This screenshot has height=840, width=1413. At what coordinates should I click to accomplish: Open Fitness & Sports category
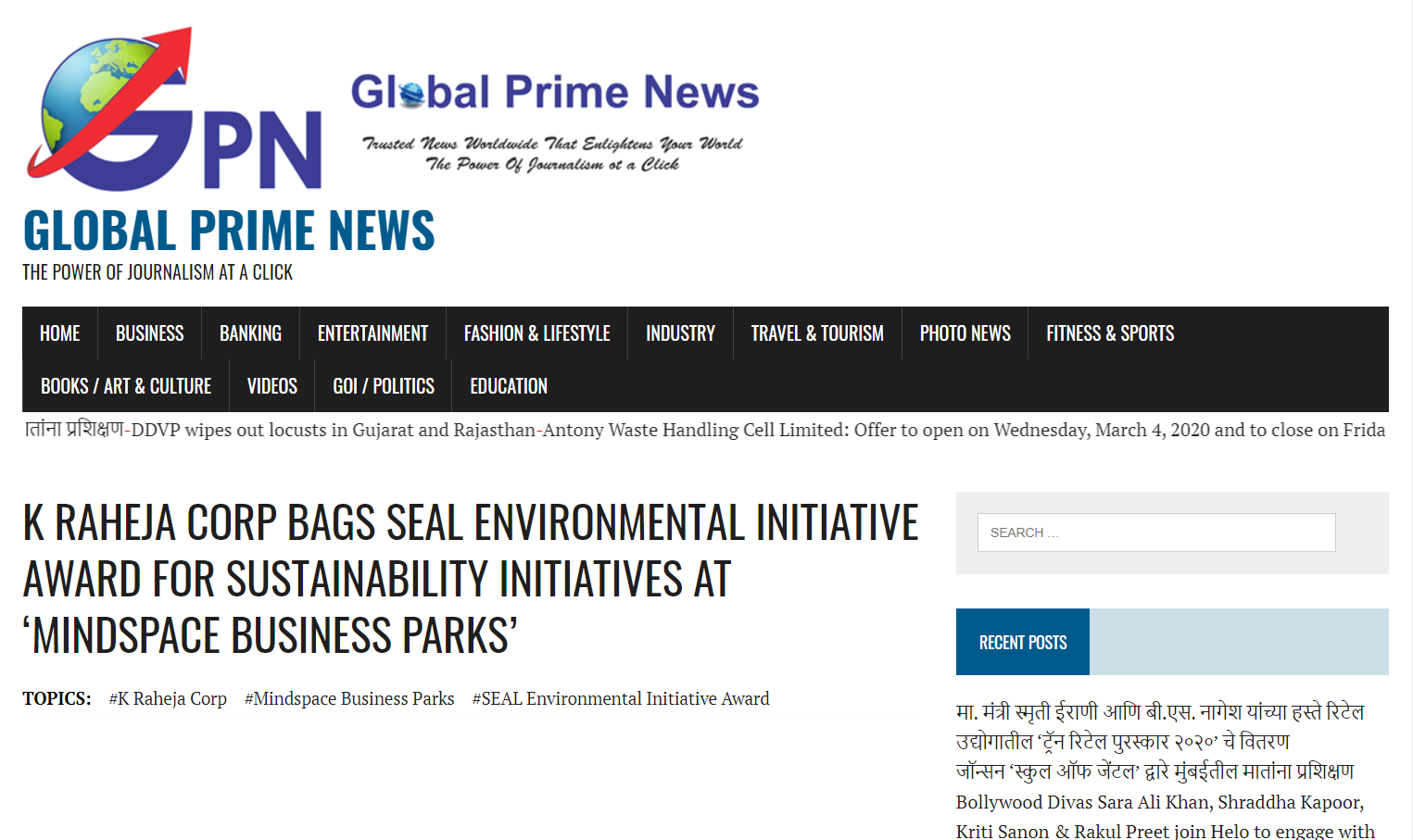click(1110, 333)
